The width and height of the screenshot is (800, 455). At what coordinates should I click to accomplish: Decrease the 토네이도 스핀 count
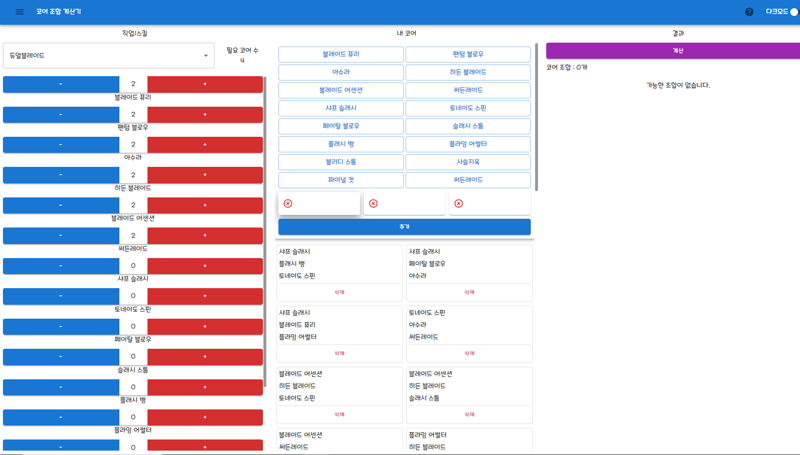coord(61,296)
